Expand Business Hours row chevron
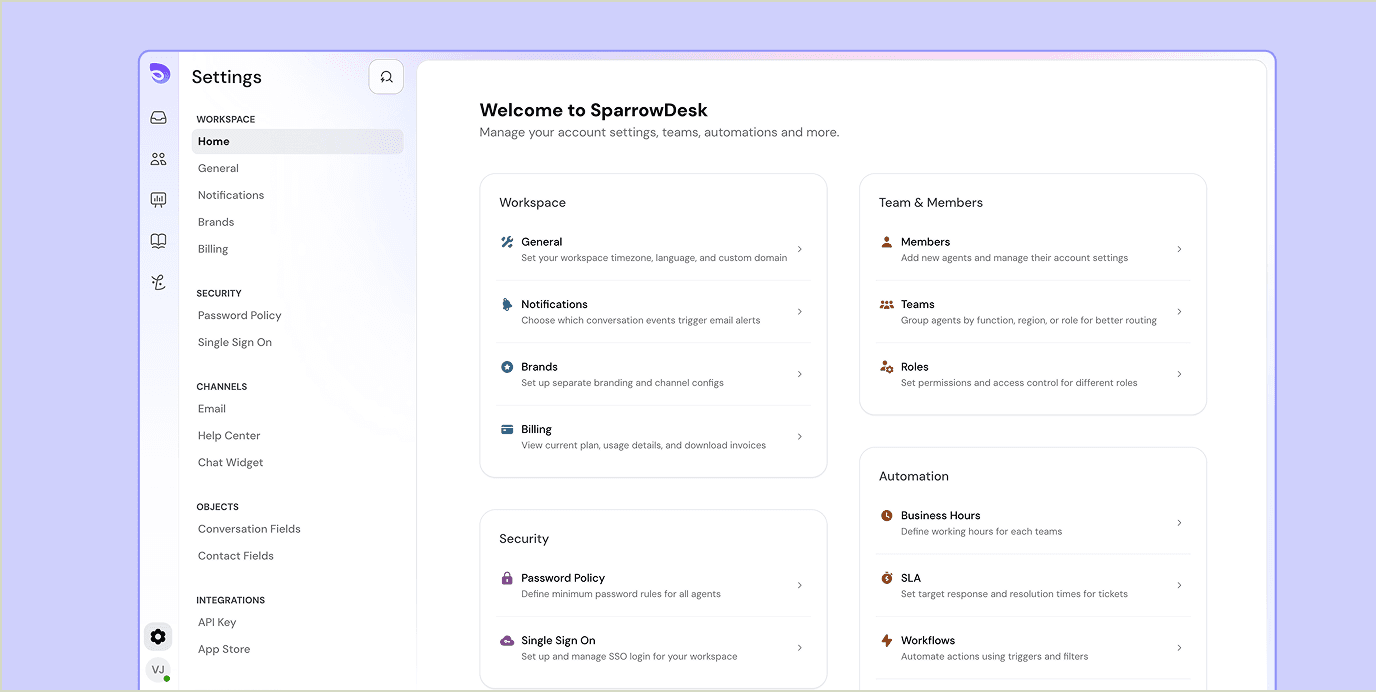 [1180, 523]
